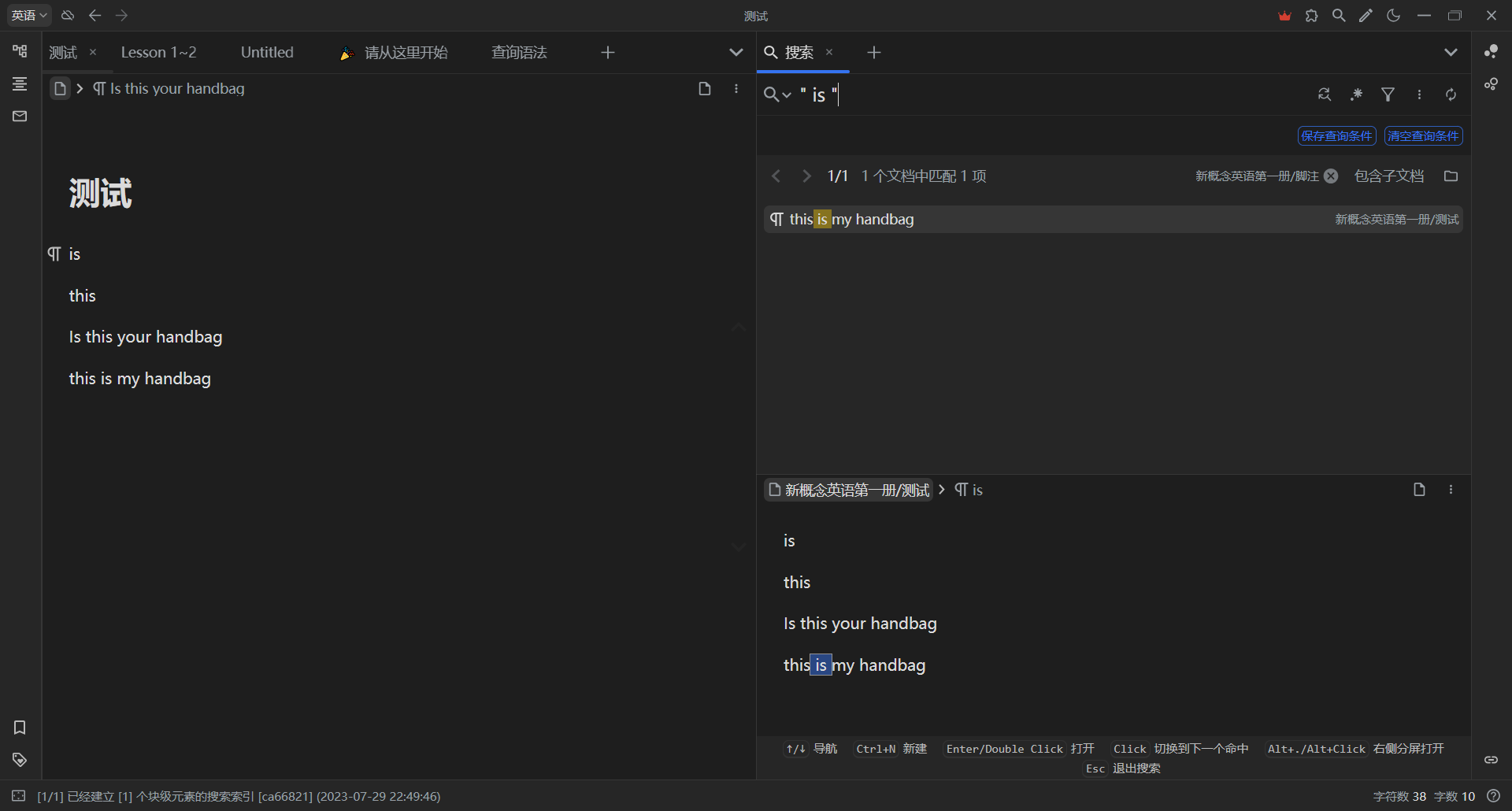Open the search type dropdown magnifier
Image resolution: width=1512 pixels, height=811 pixels.
777,94
